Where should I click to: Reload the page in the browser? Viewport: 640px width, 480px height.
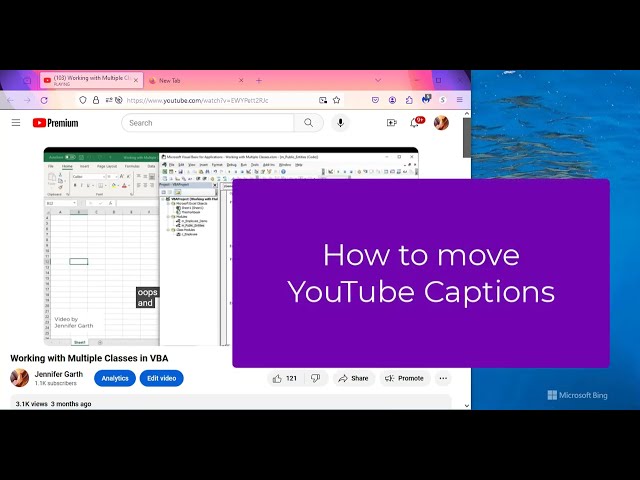tap(44, 100)
